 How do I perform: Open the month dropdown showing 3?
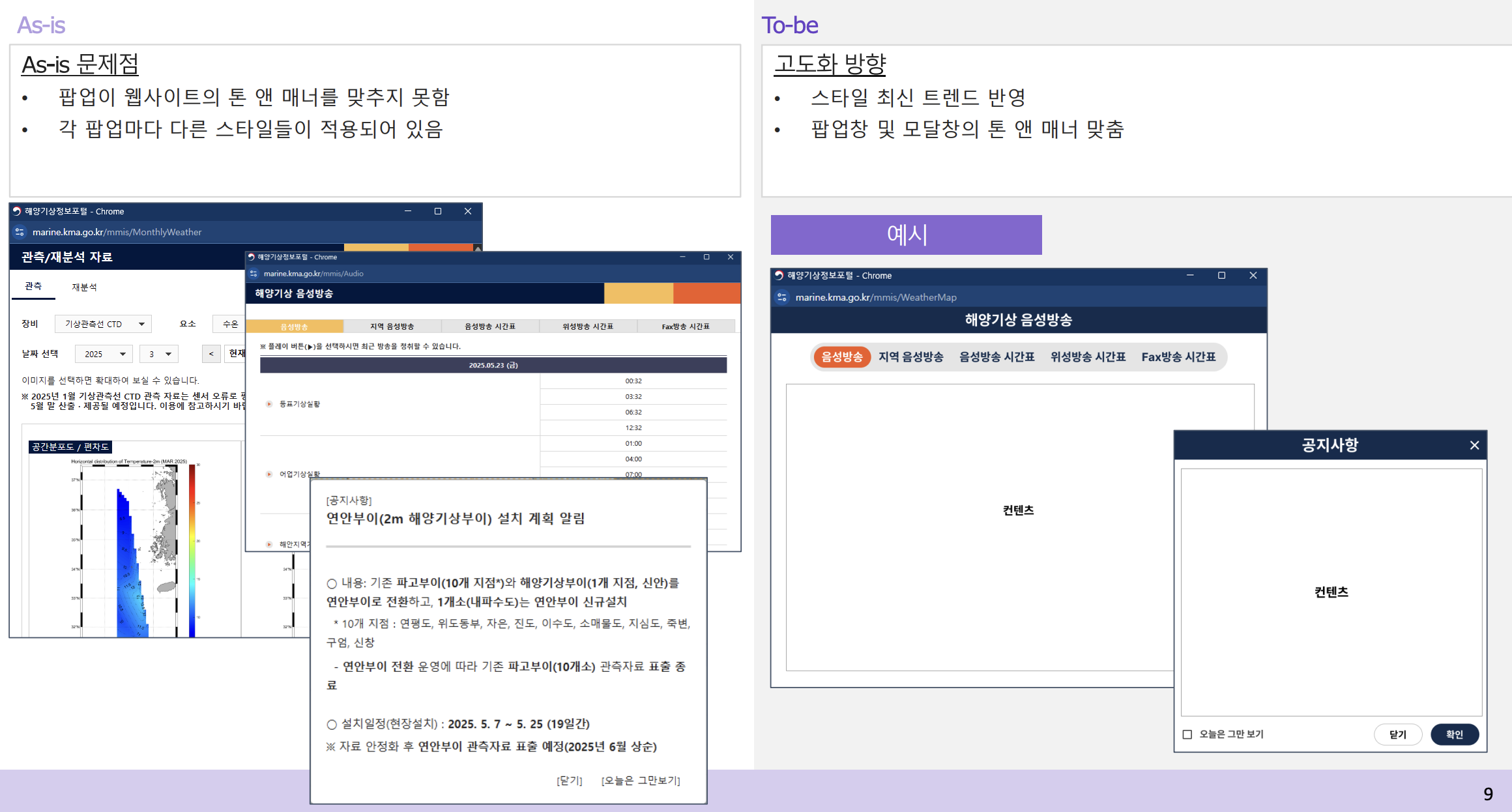click(159, 354)
